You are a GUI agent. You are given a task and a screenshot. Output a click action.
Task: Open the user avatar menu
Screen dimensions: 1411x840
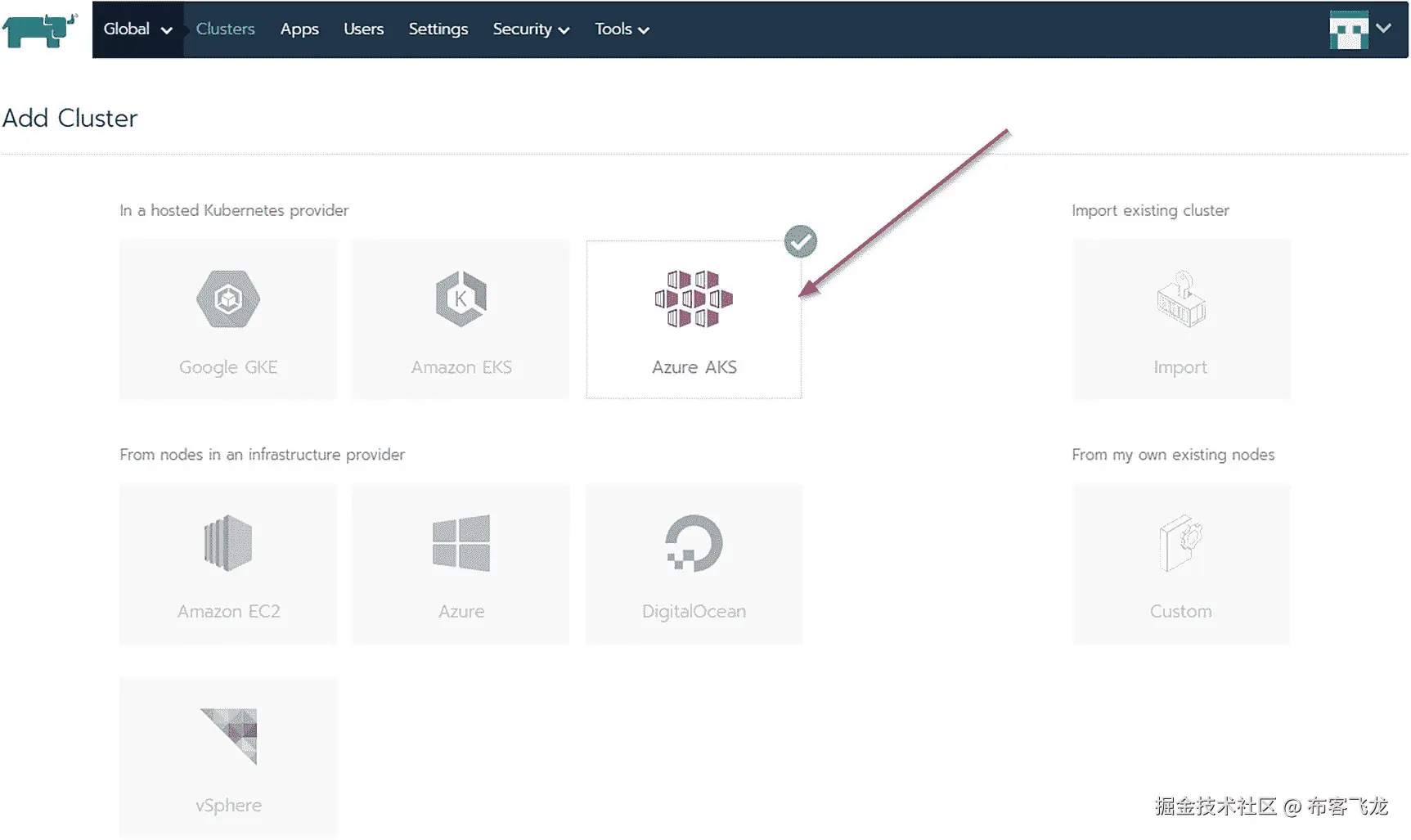tap(1349, 29)
